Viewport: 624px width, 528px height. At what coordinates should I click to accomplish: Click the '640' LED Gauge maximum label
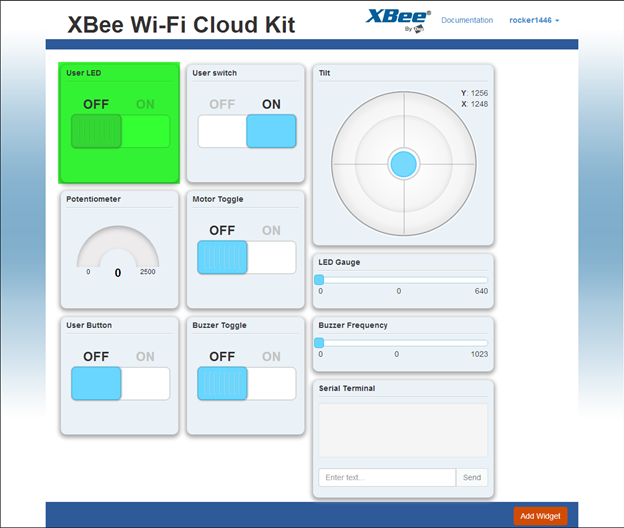(x=481, y=291)
